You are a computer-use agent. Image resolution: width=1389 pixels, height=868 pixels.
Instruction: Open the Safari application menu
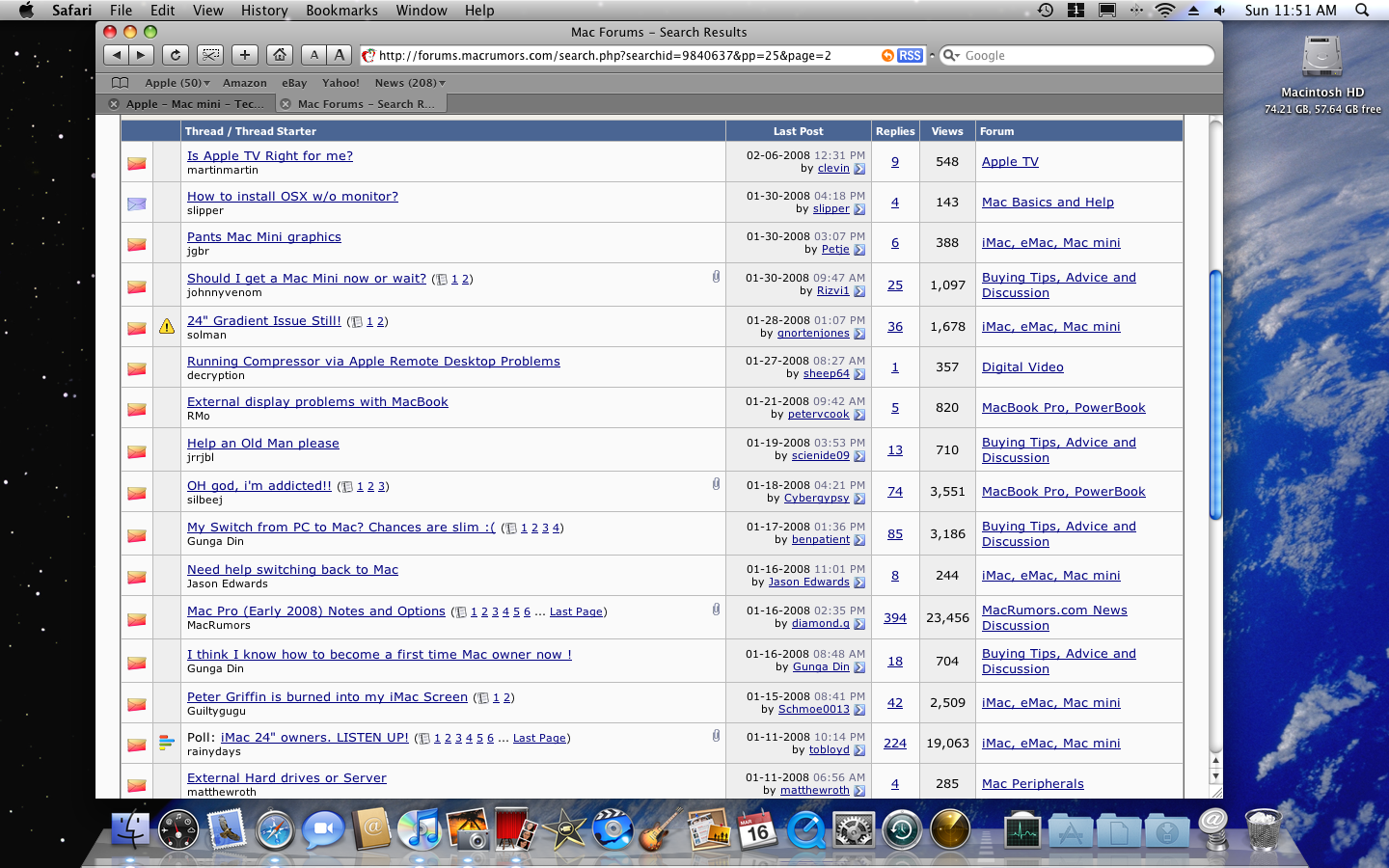click(x=71, y=10)
